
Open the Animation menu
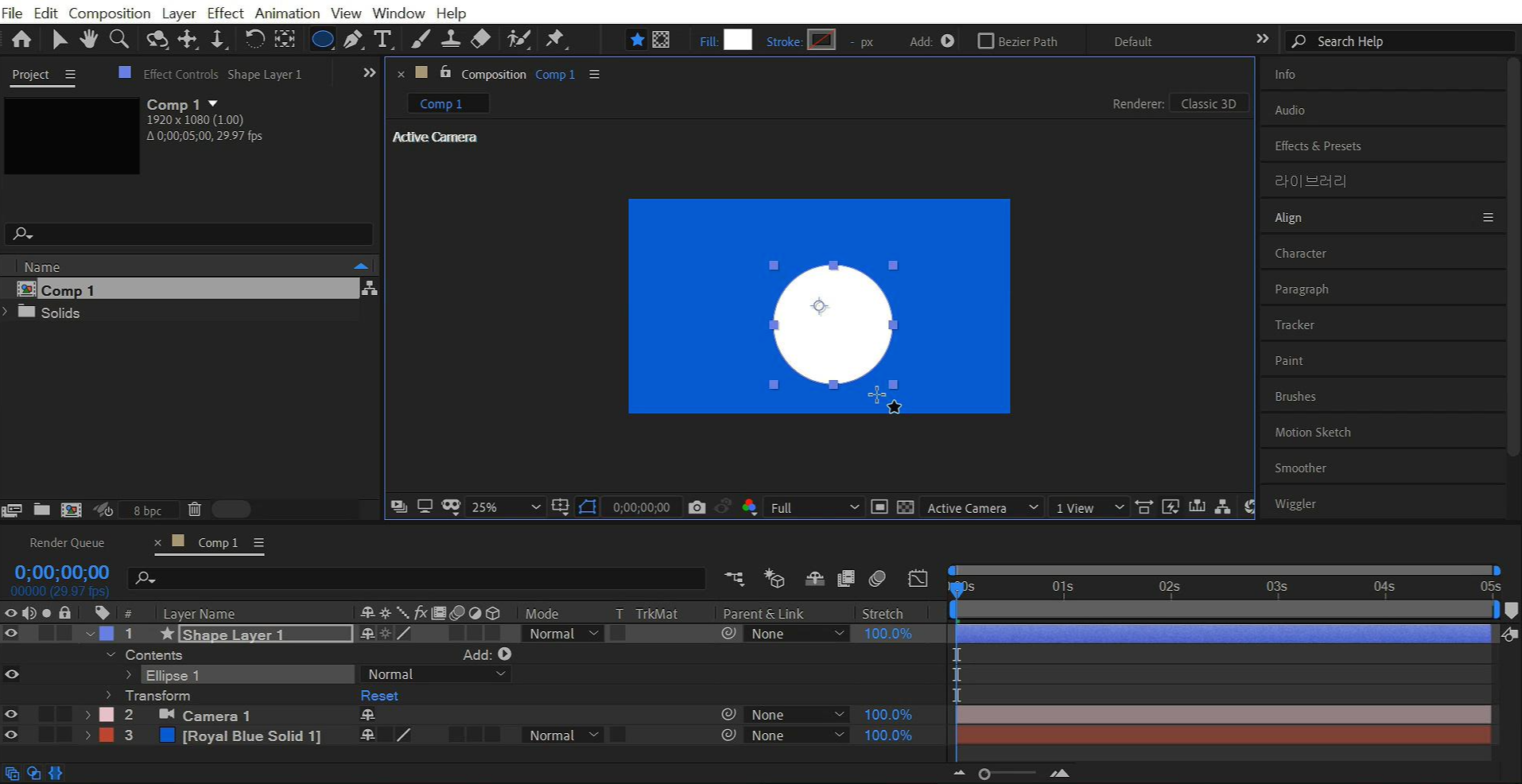click(x=287, y=13)
